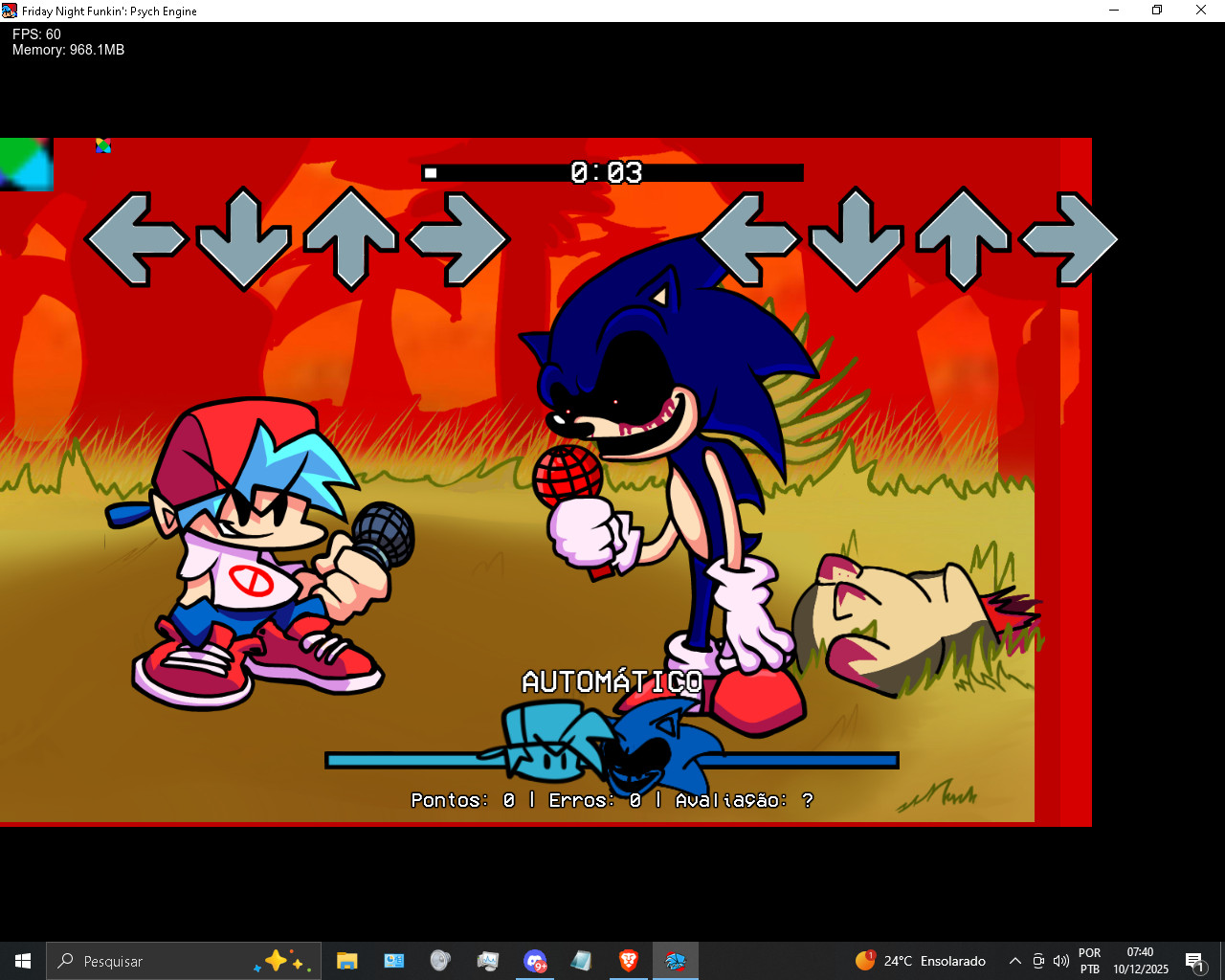
Task: Select the opponent's left arrow receptor
Action: 137,238
